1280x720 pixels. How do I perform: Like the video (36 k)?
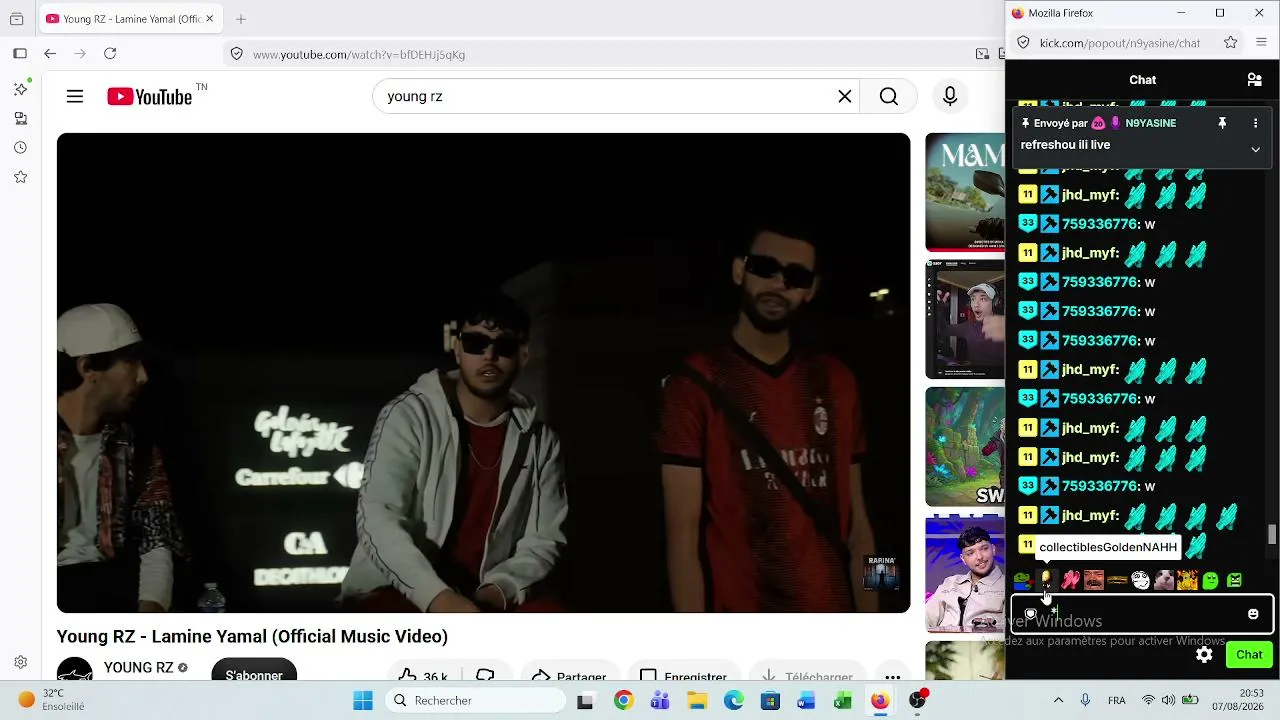click(x=423, y=676)
